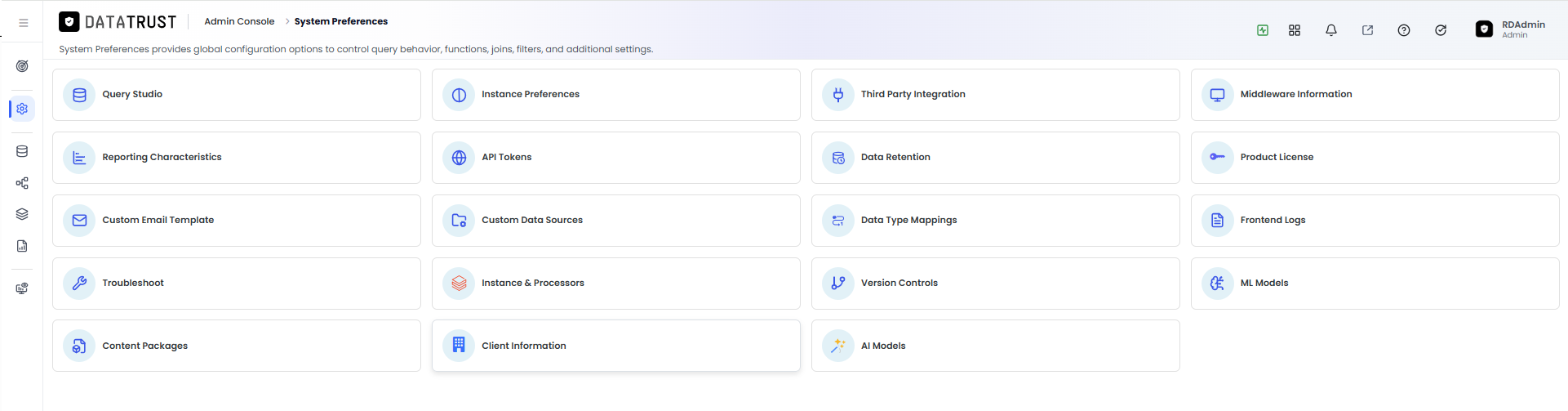The height and width of the screenshot is (411, 1568).
Task: Click the open-in-new-window header icon
Action: point(1368,30)
